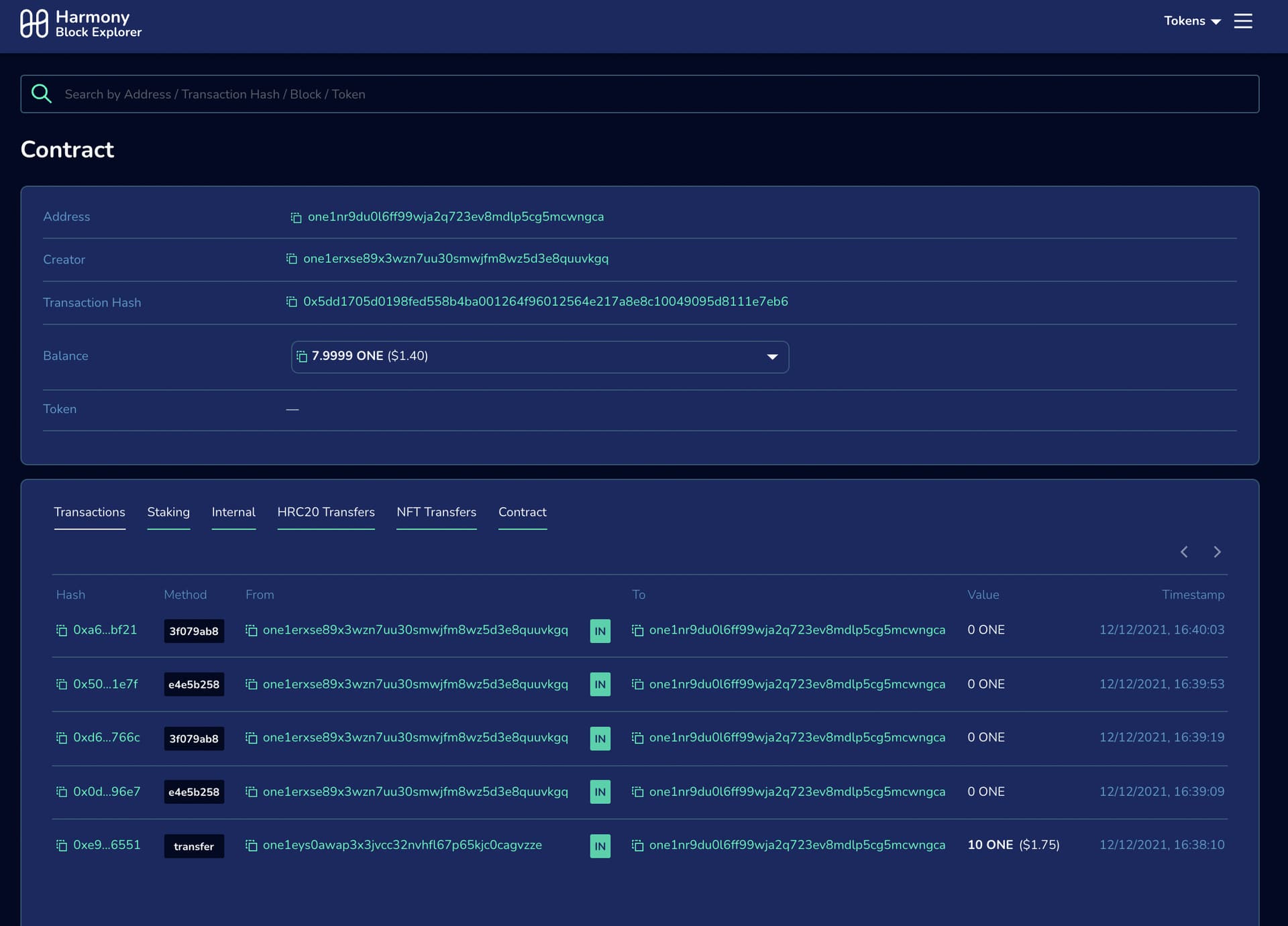Open the Tokens dropdown menu
The height and width of the screenshot is (926, 1288).
1192,21
